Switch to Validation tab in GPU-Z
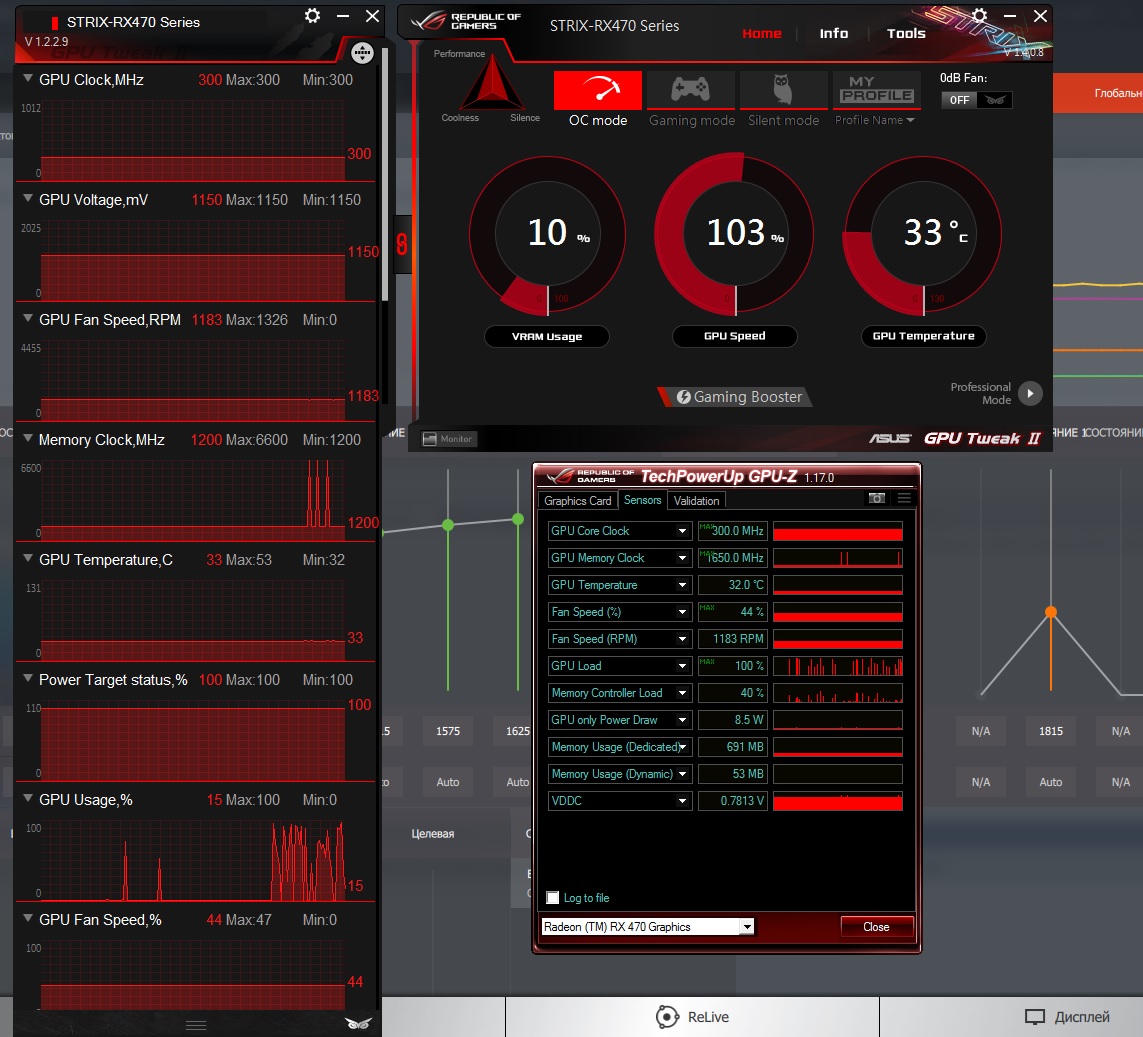 [696, 501]
